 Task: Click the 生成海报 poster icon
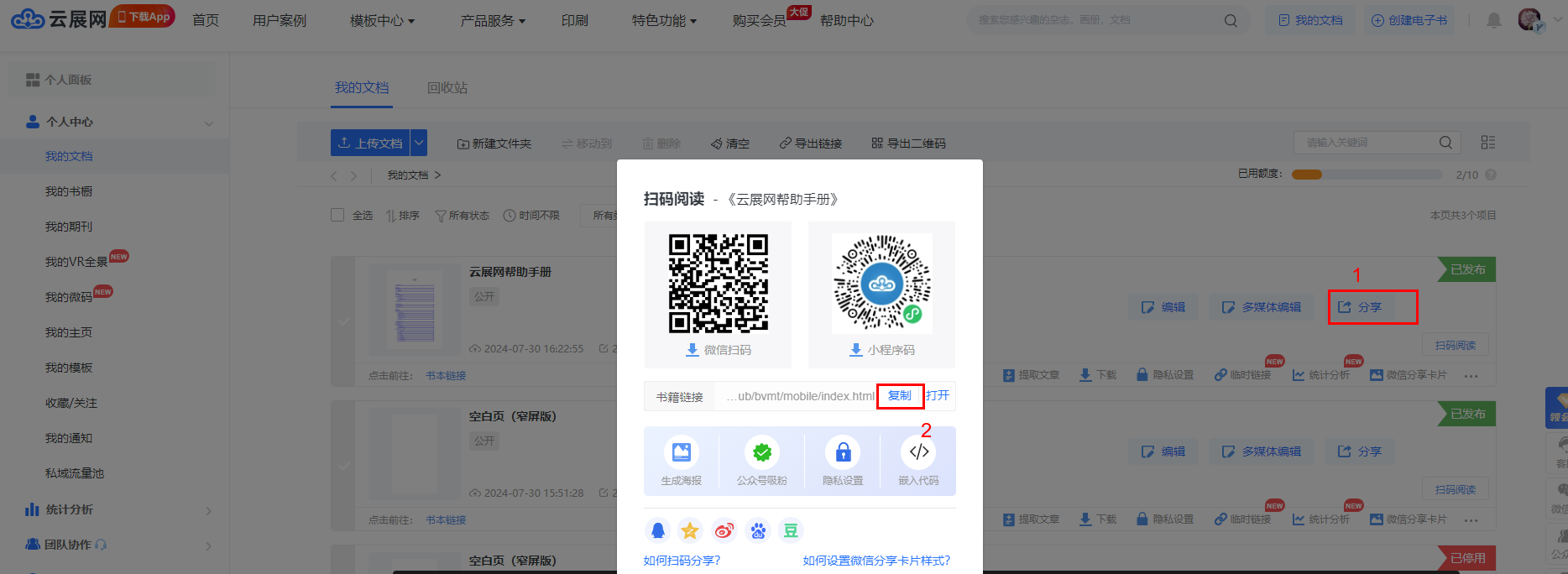tap(681, 453)
